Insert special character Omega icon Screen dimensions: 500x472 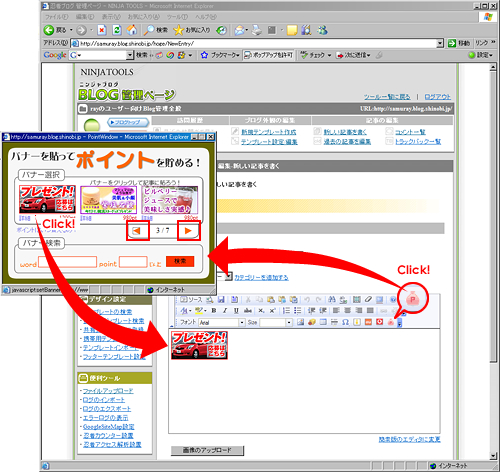(x=345, y=322)
